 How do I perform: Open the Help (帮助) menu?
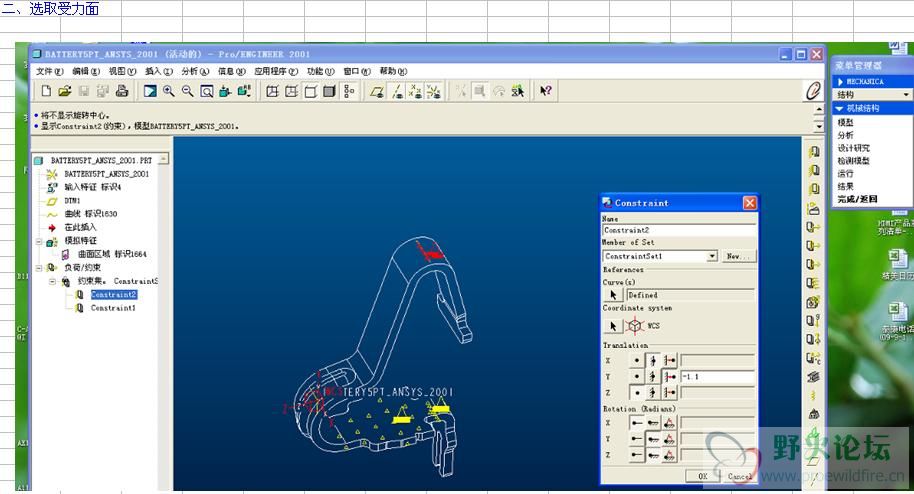pyautogui.click(x=393, y=71)
